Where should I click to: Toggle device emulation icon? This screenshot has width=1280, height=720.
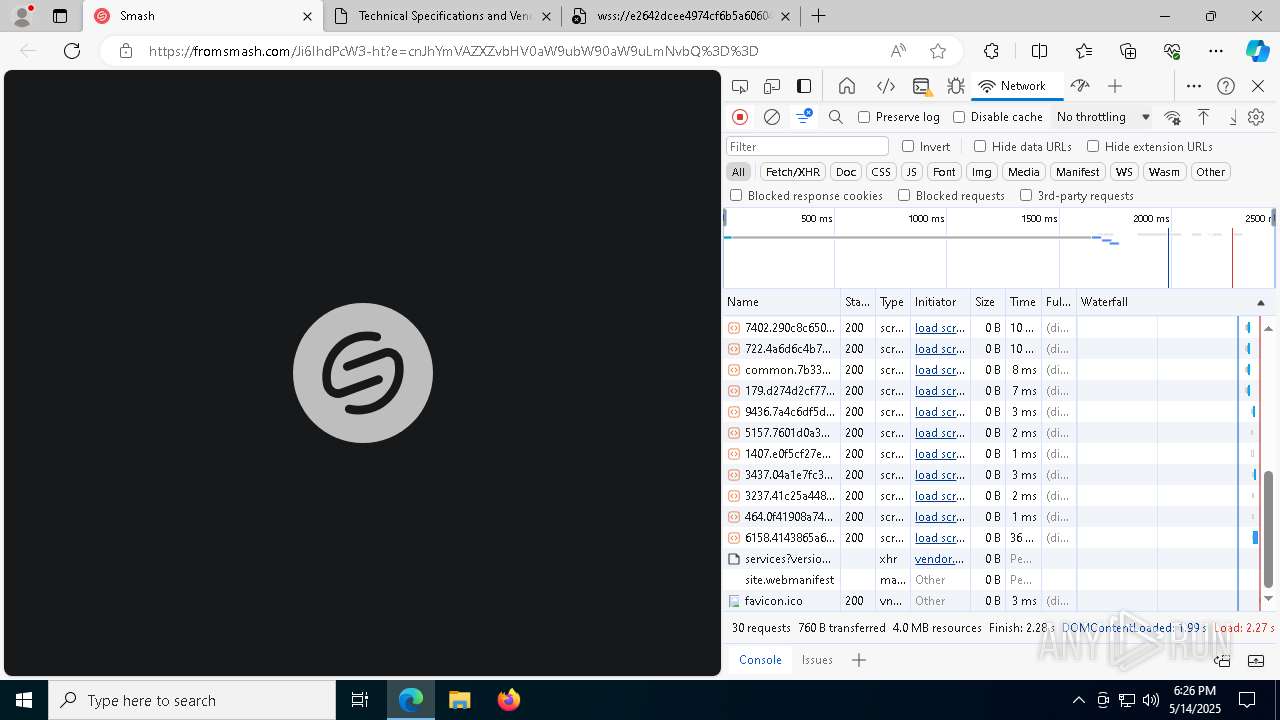click(771, 86)
